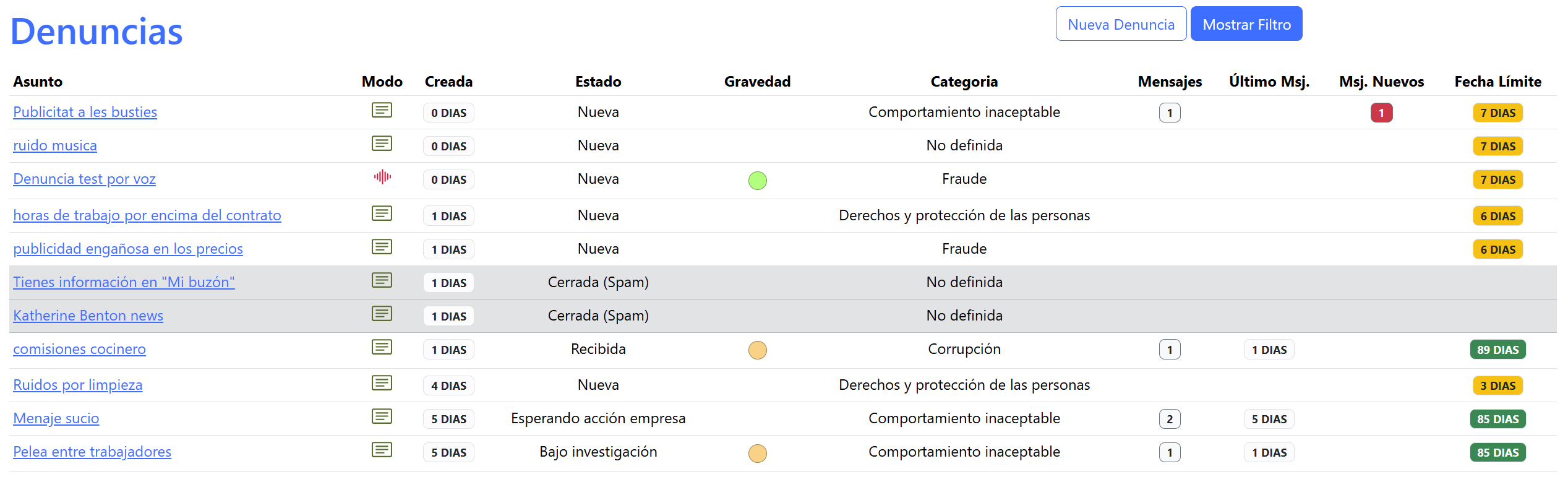Click the 89 DIAS badge for comisiones cocinero
Image resolution: width=1568 pixels, height=495 pixels.
coord(1497,350)
